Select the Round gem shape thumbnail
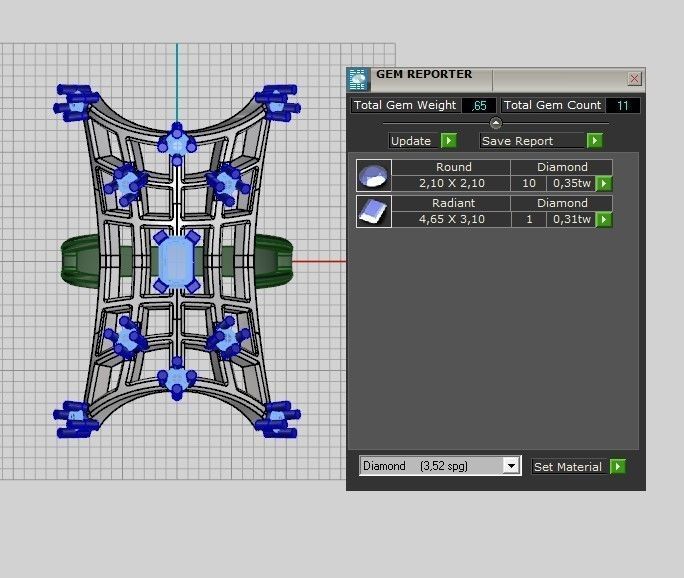This screenshot has width=684, height=578. [x=374, y=175]
